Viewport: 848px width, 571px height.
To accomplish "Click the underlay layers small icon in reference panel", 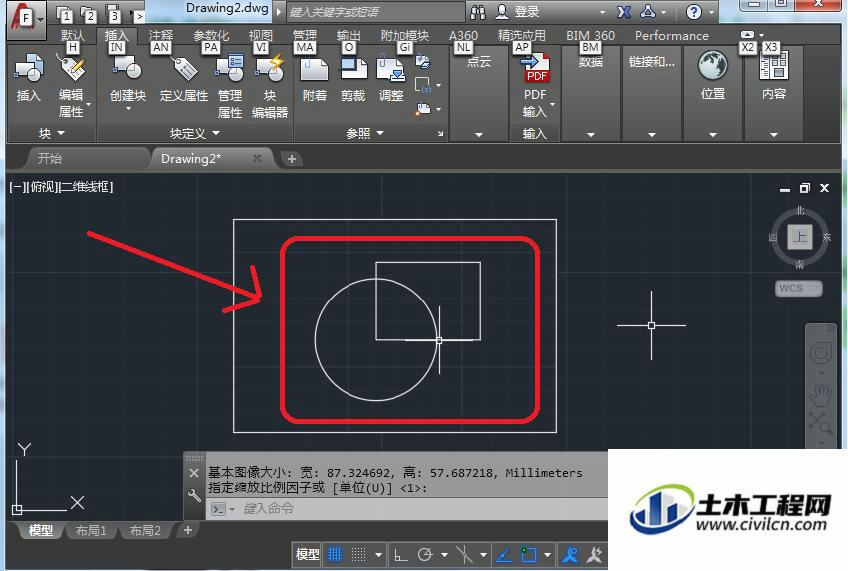I will [x=423, y=62].
